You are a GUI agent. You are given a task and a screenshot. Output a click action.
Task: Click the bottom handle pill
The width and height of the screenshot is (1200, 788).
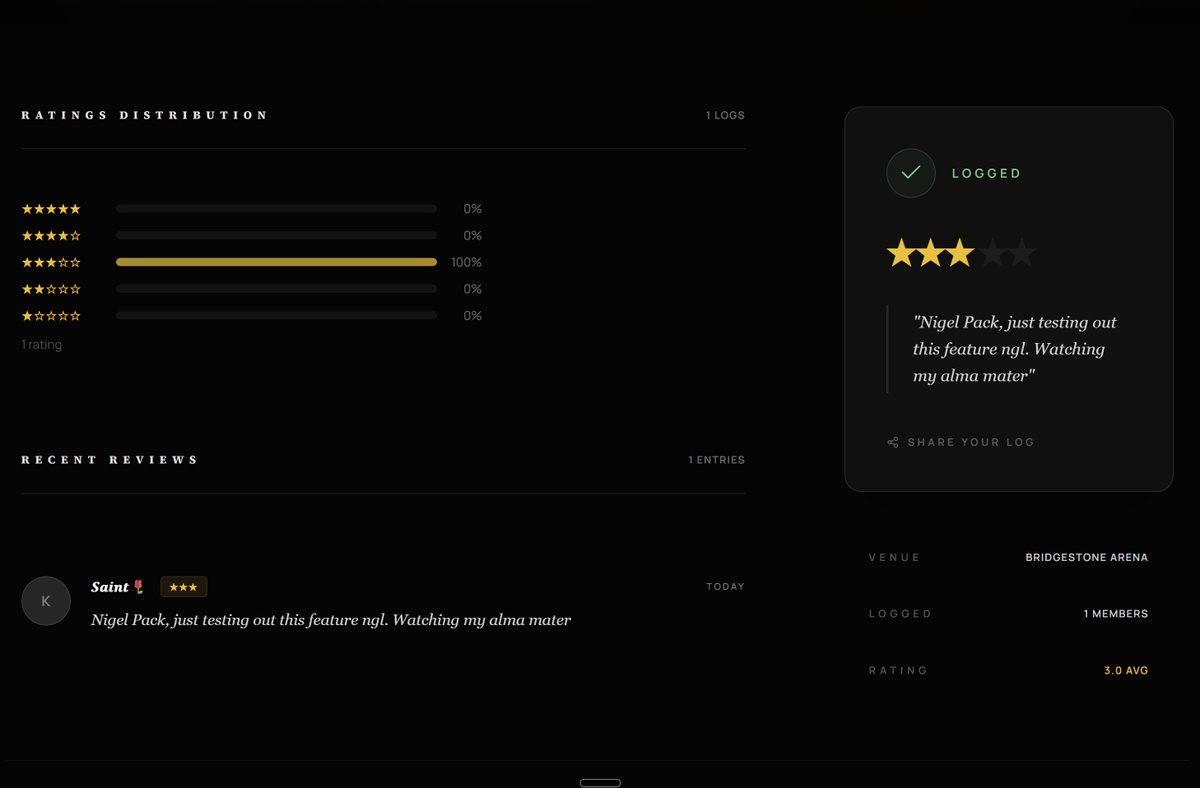pyautogui.click(x=600, y=783)
